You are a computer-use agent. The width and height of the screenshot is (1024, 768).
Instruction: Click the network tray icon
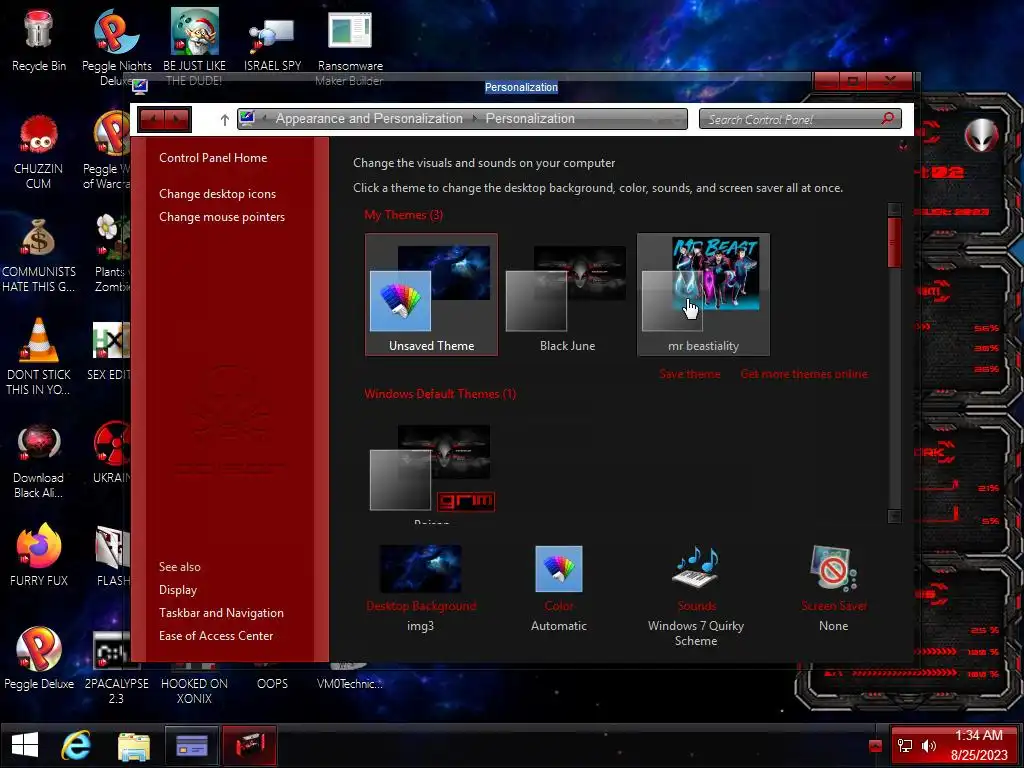tap(904, 745)
